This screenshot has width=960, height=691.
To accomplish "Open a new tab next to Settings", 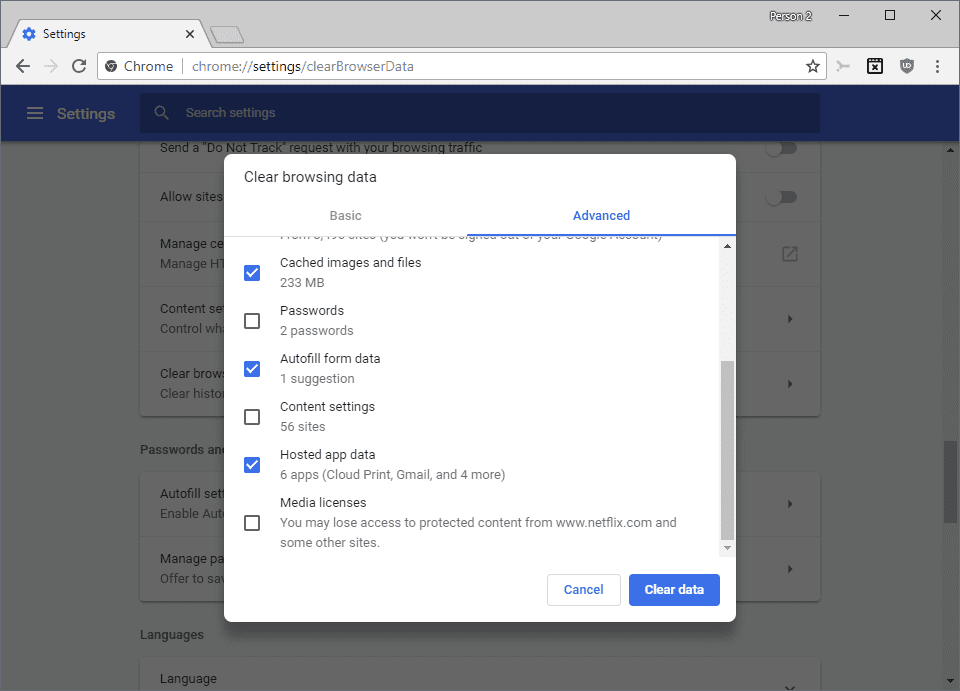I will 227,35.
